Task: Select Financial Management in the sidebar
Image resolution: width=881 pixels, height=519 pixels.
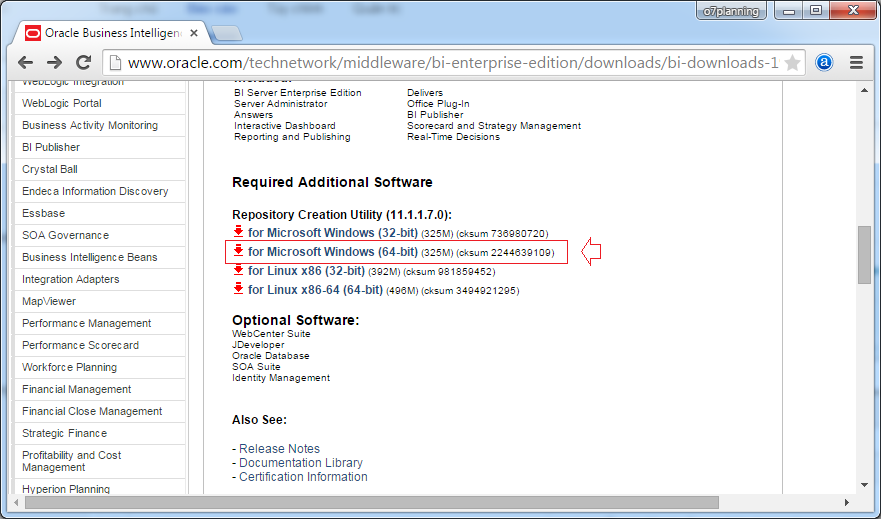Action: click(100, 389)
